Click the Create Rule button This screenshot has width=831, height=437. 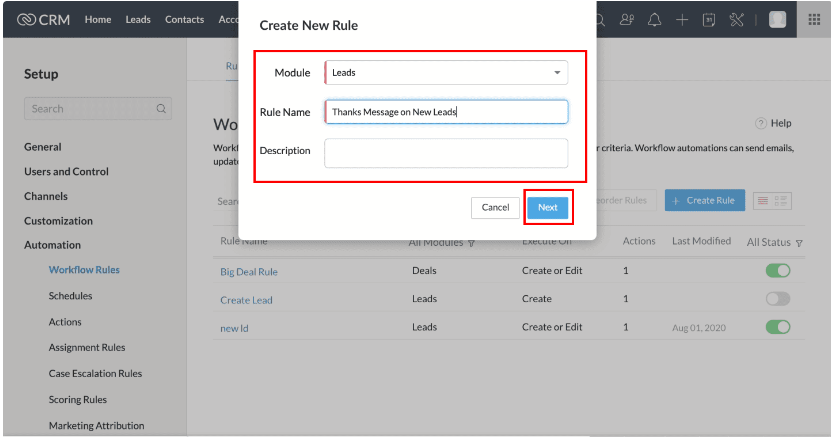705,200
